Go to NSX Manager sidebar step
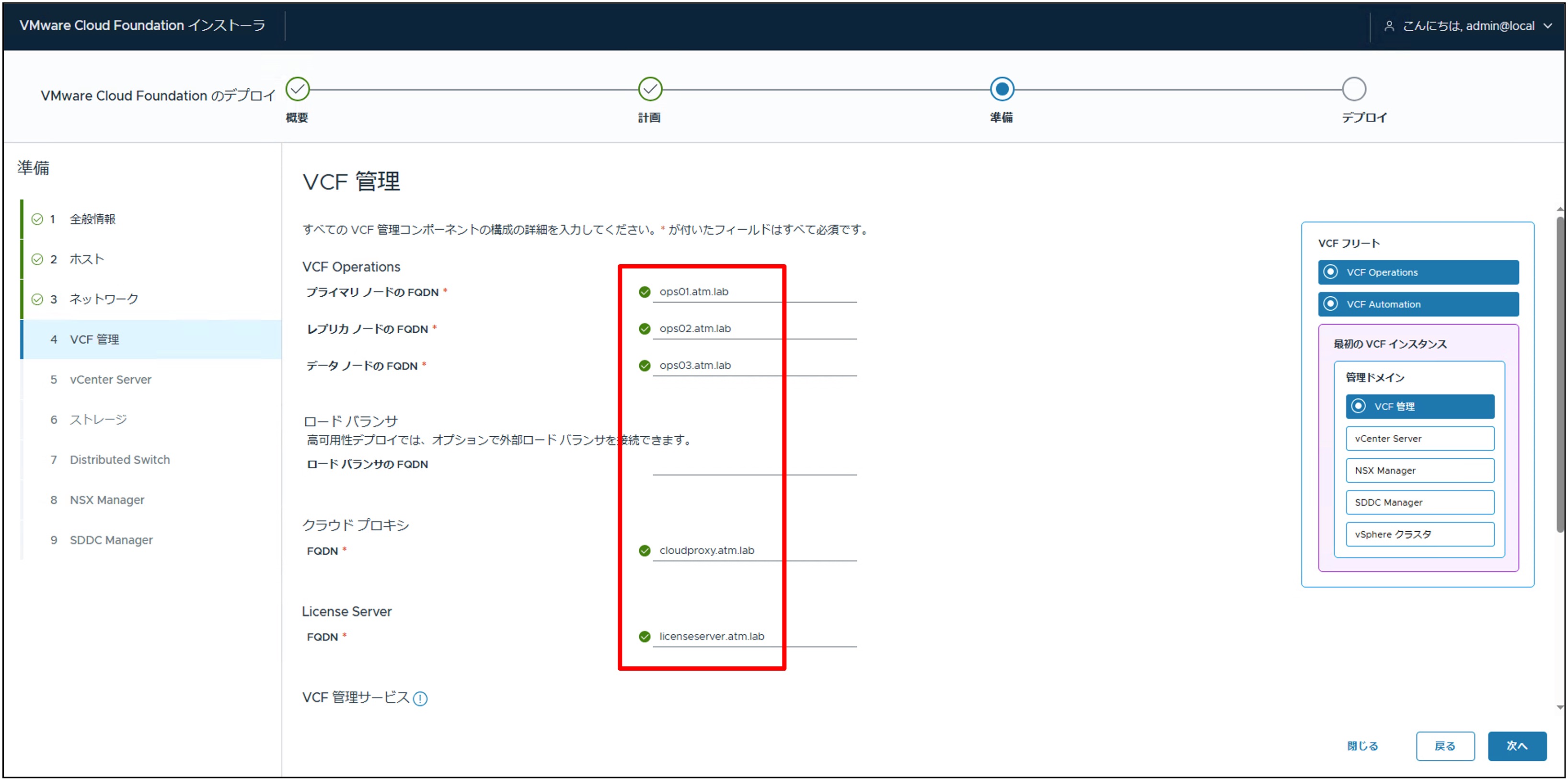The width and height of the screenshot is (1568, 780). click(x=151, y=500)
